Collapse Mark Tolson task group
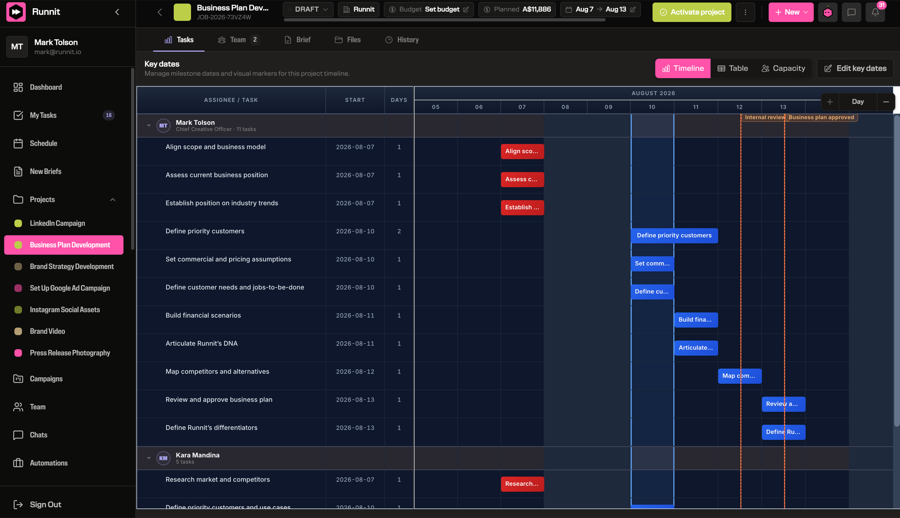The width and height of the screenshot is (900, 518). tap(149, 125)
